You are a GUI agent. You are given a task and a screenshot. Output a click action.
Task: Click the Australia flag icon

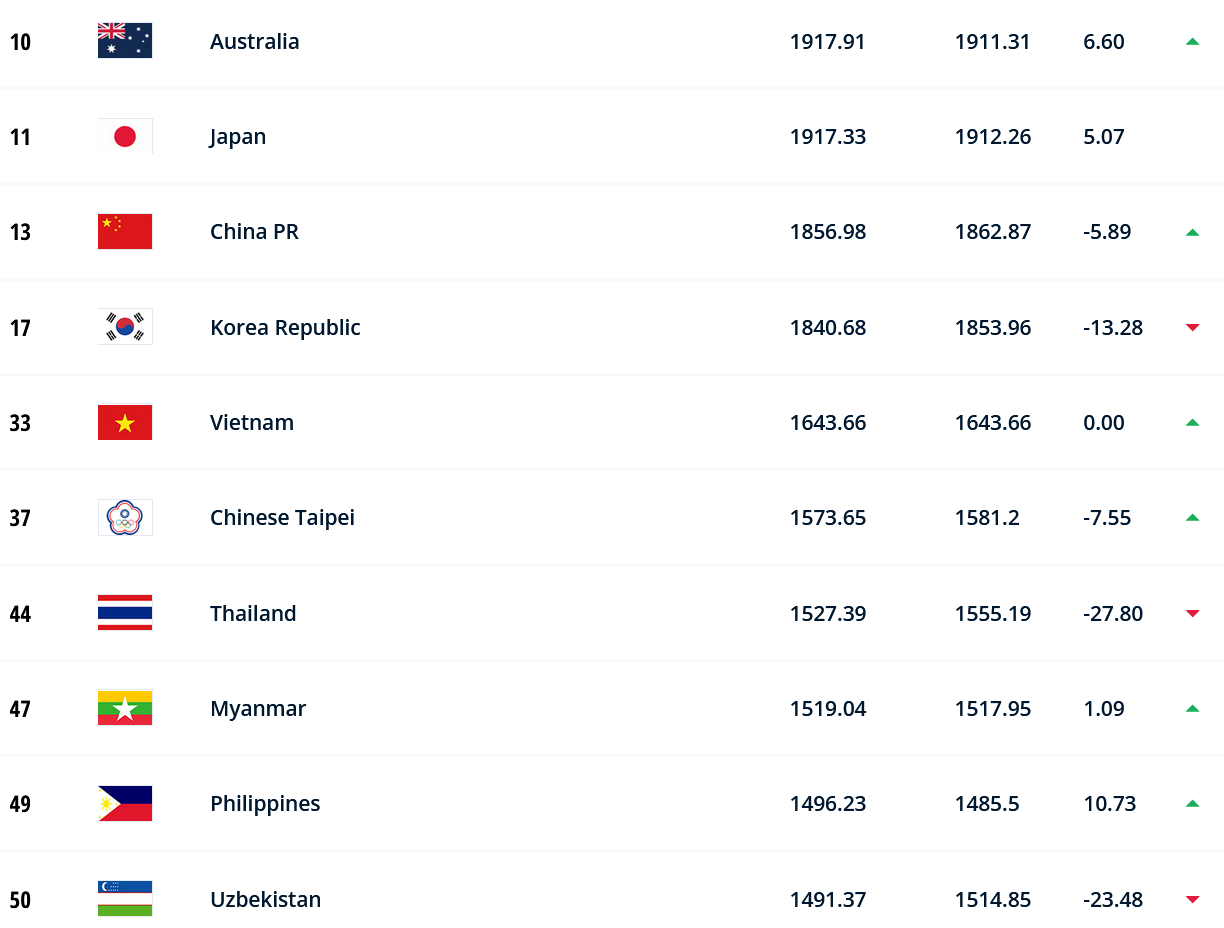[x=125, y=41]
